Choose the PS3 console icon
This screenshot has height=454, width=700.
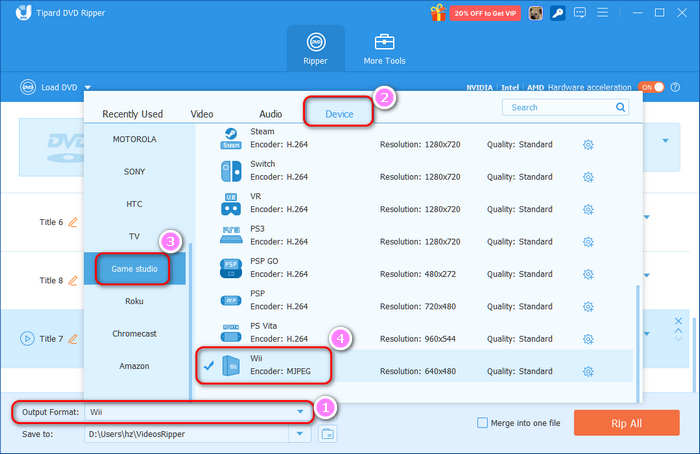[231, 235]
